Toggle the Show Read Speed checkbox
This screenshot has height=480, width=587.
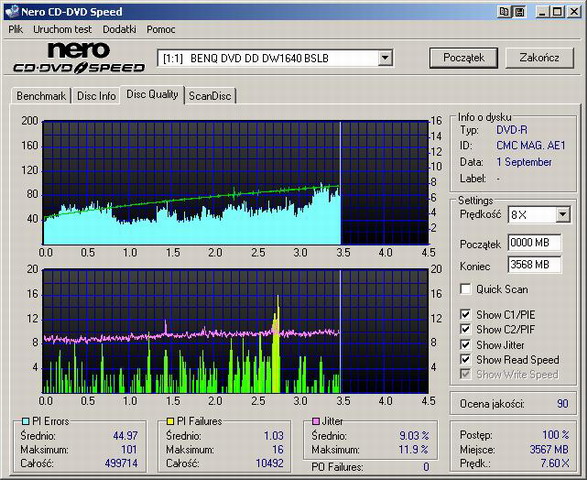(465, 359)
